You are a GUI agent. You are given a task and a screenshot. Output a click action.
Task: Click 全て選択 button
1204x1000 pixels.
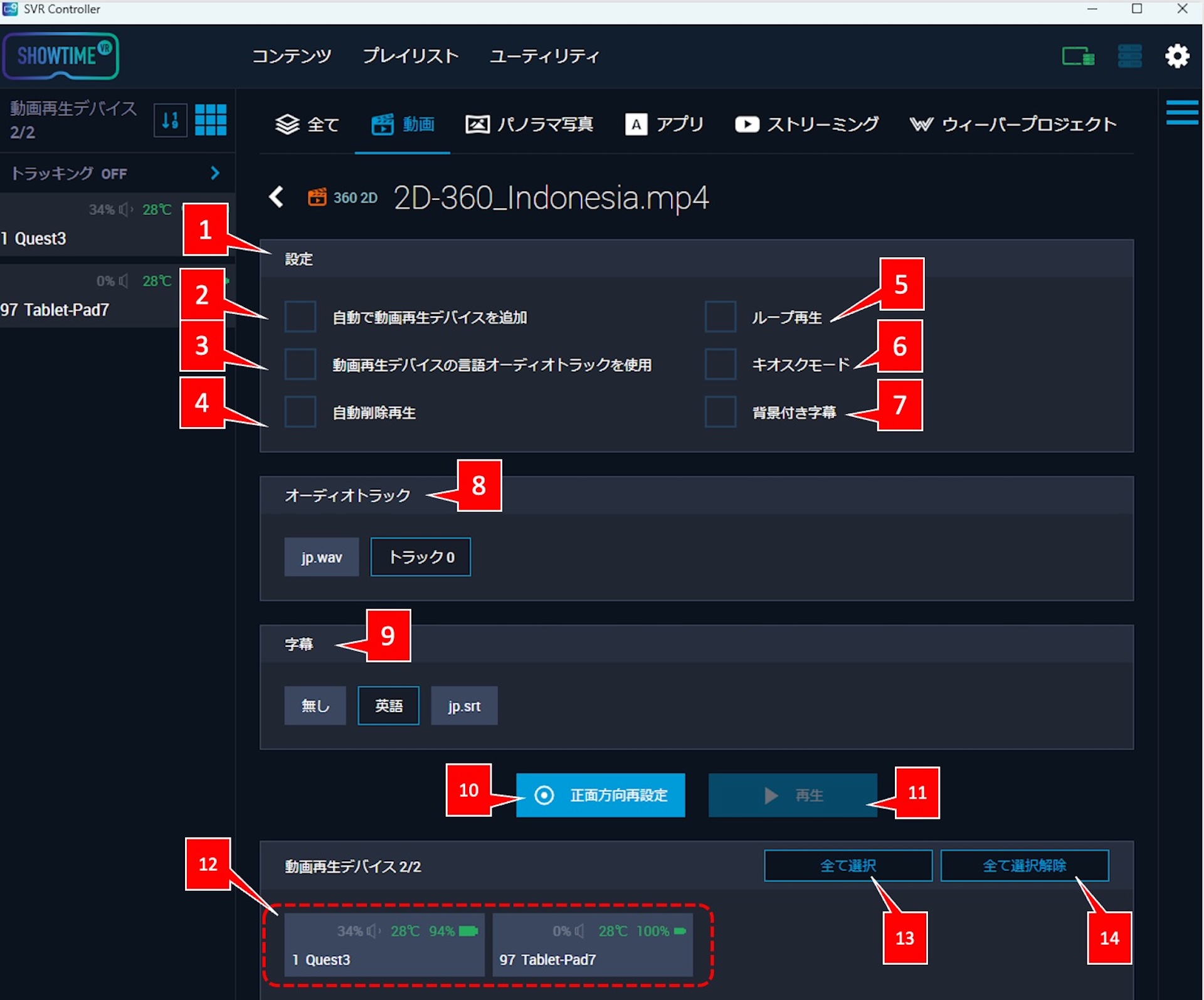click(848, 865)
